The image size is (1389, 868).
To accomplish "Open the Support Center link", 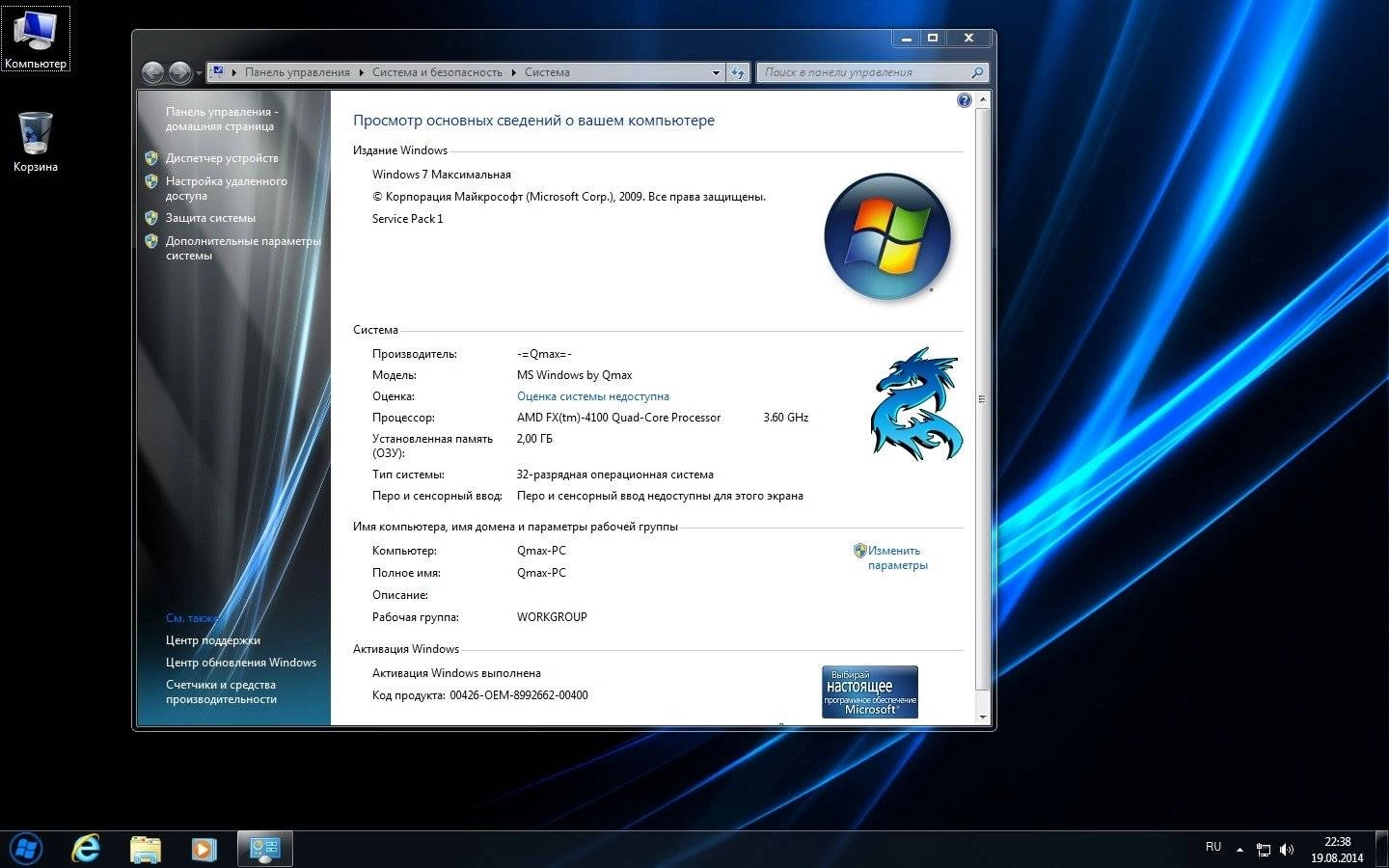I will pyautogui.click(x=212, y=640).
